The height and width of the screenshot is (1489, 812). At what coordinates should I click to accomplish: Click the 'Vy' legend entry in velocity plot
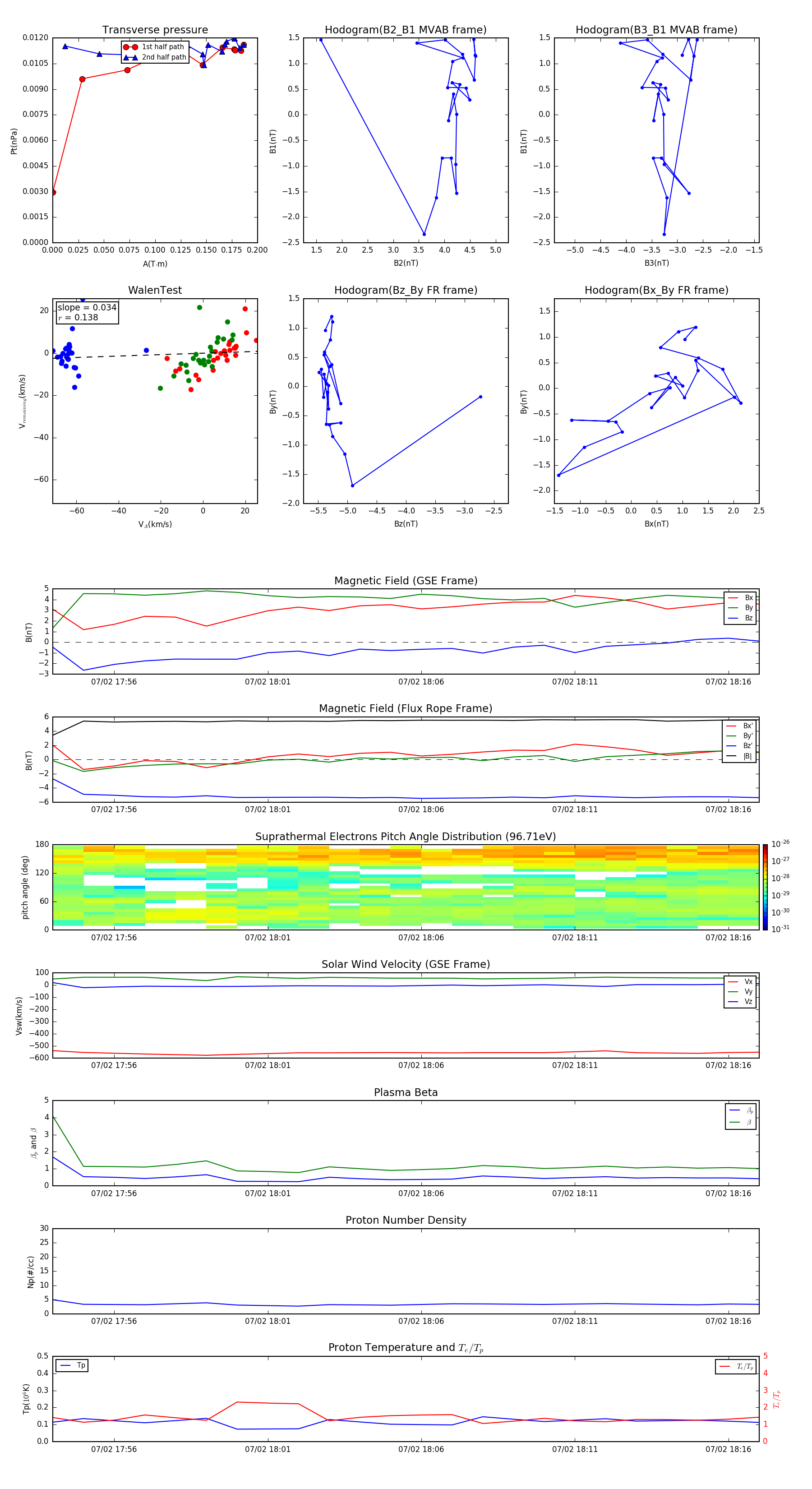click(x=740, y=991)
